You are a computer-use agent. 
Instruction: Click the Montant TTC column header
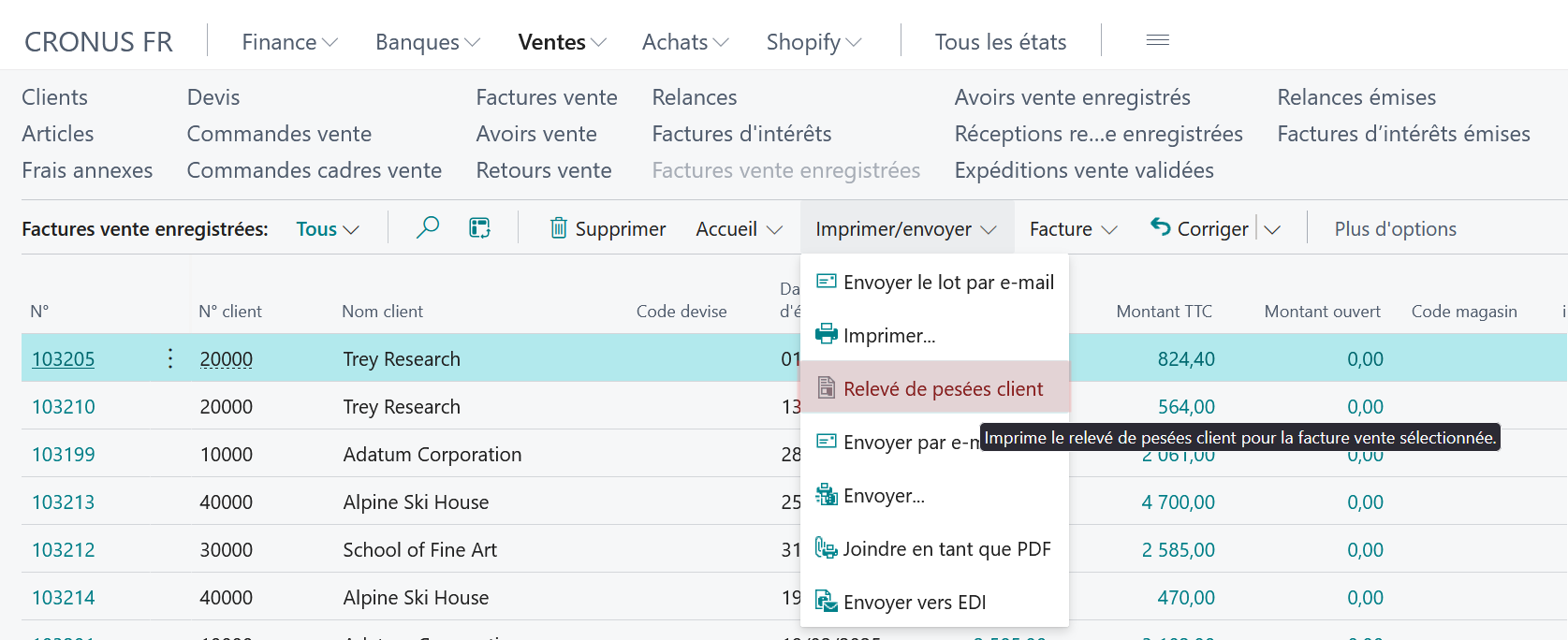pyautogui.click(x=1164, y=312)
